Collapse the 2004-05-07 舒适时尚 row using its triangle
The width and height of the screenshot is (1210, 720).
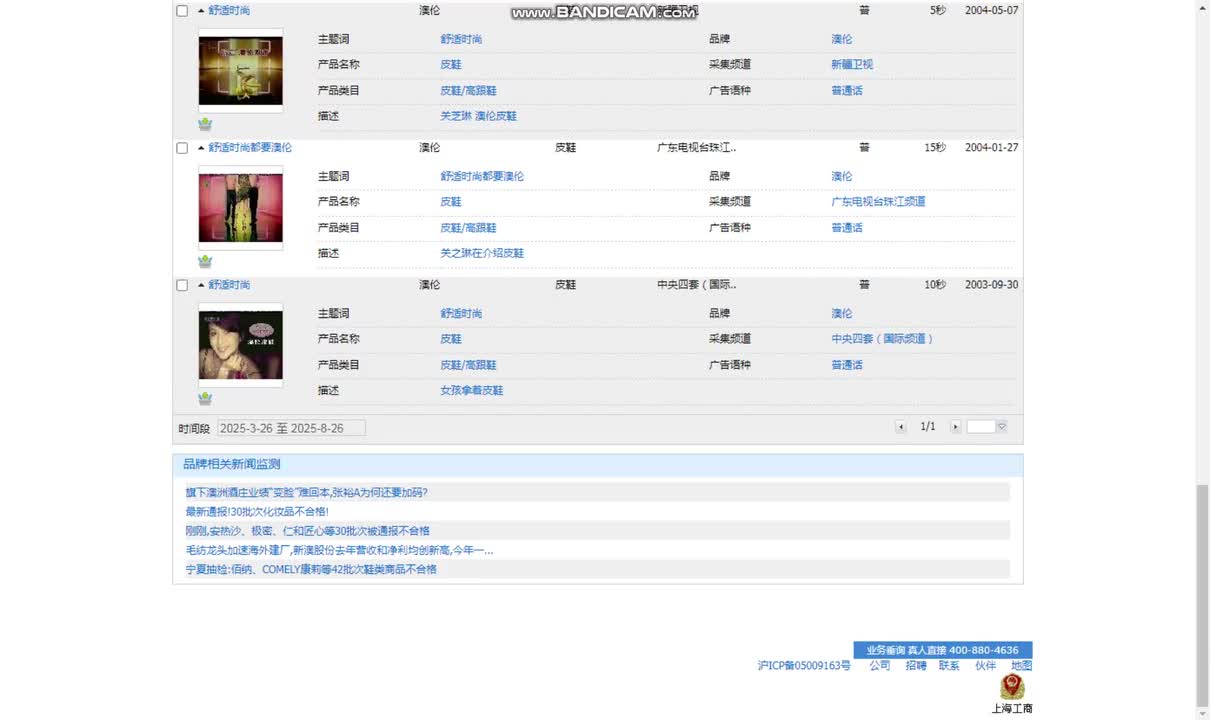click(201, 10)
